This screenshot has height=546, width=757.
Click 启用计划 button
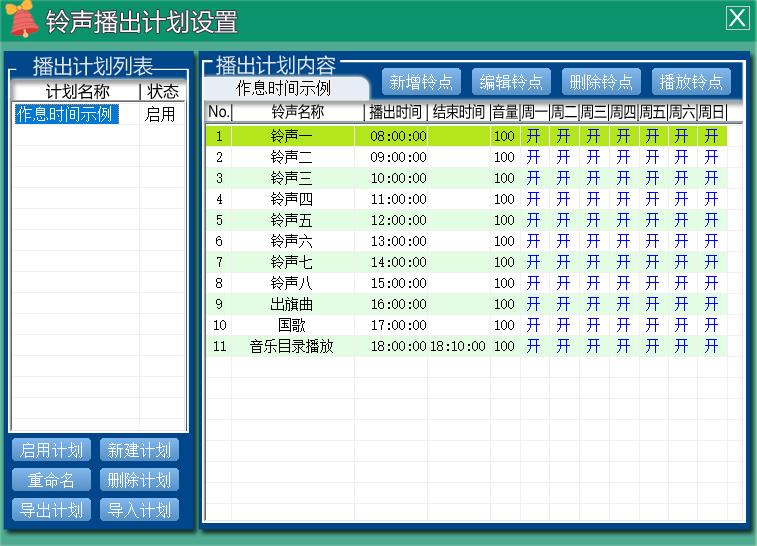coord(51,450)
